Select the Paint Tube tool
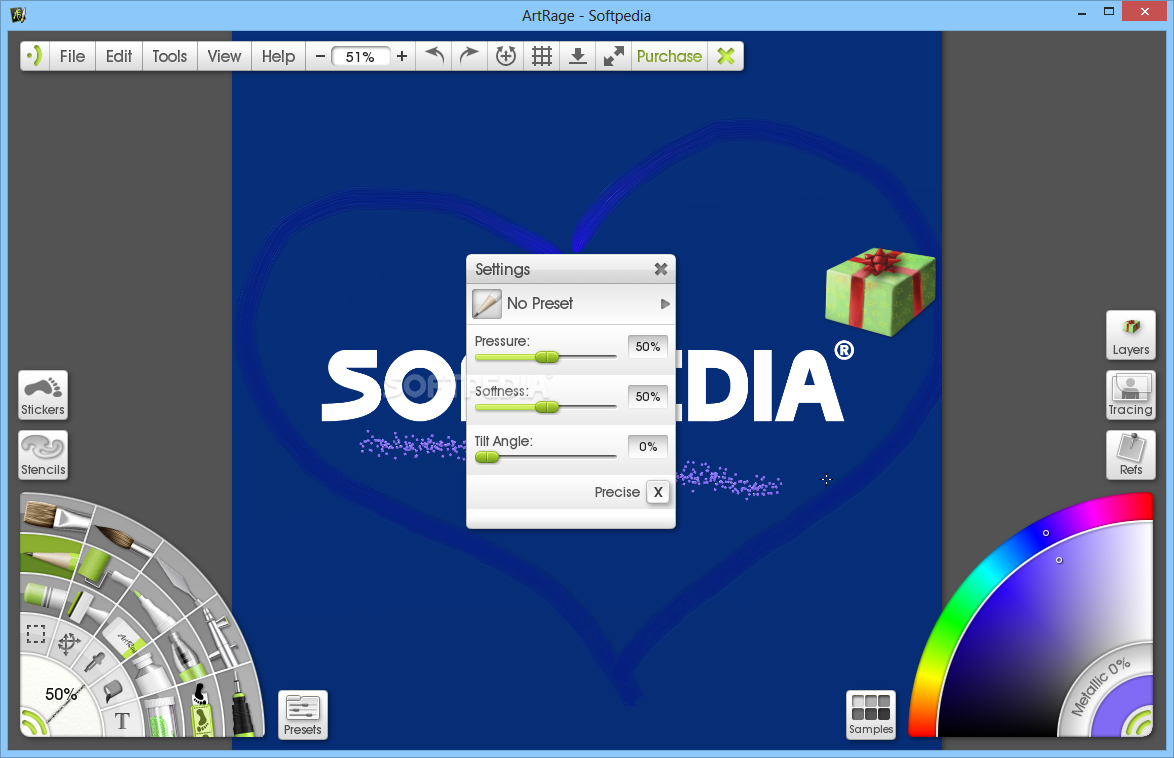The height and width of the screenshot is (758, 1174). 153,673
